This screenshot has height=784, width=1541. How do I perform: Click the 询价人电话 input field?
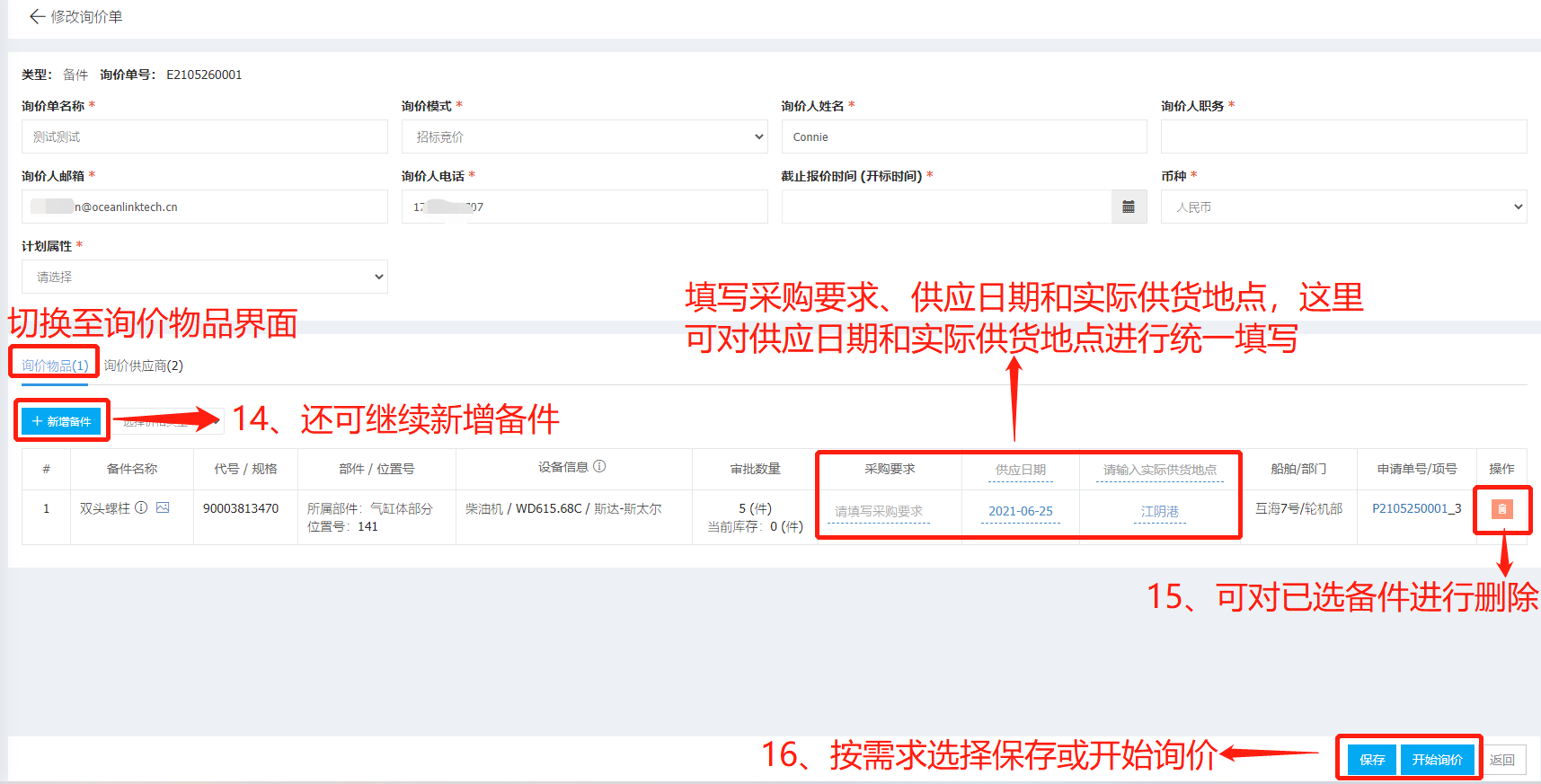585,207
